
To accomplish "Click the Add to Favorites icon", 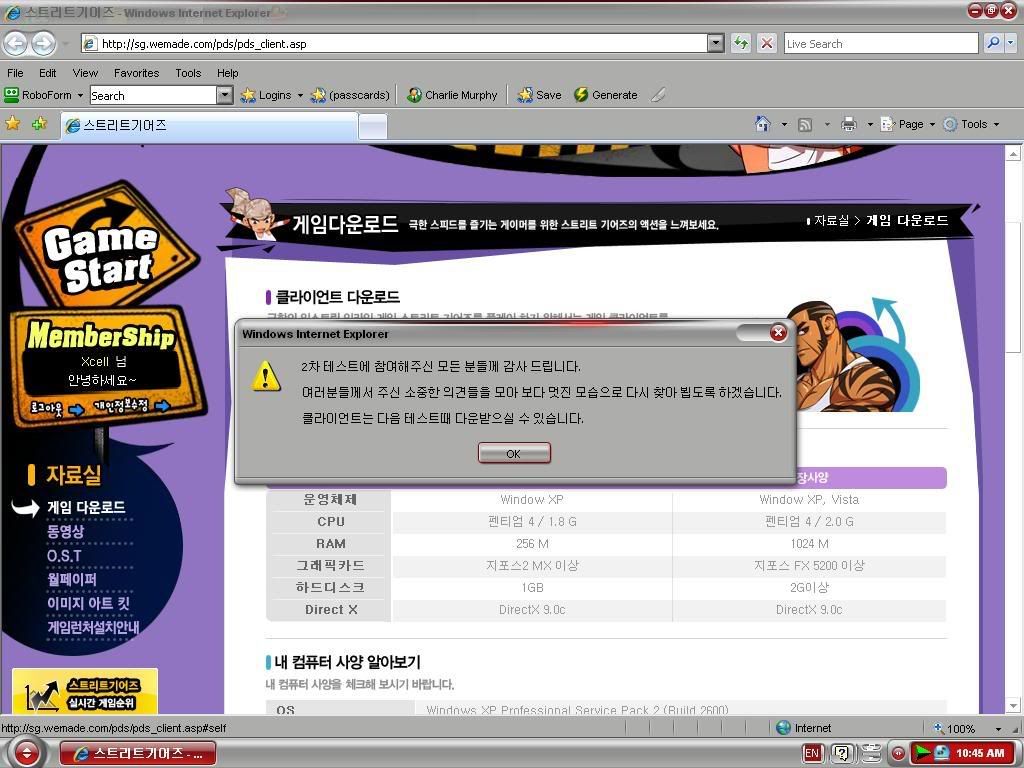I will [39, 124].
